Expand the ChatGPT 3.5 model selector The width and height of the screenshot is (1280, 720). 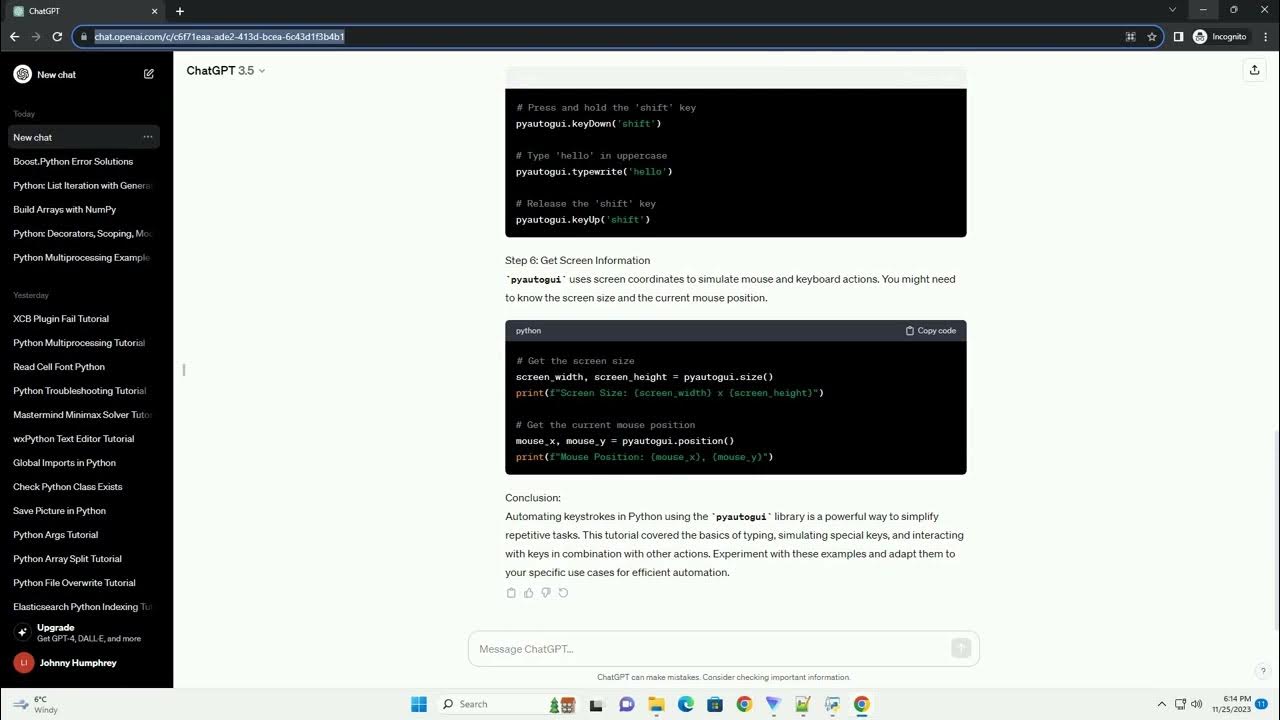[226, 70]
